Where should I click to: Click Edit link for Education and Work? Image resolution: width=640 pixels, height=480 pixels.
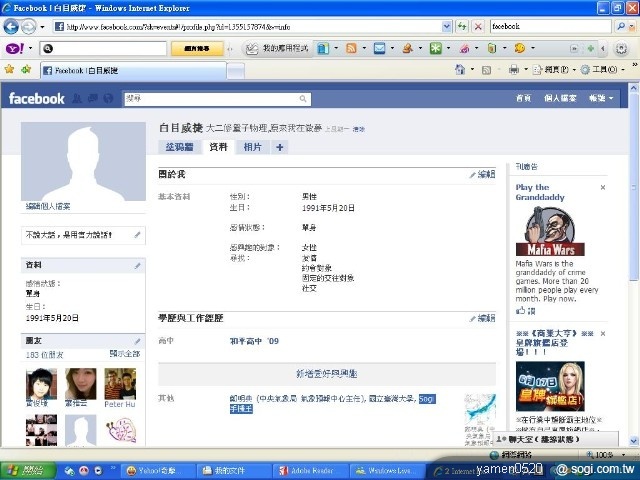[482, 318]
